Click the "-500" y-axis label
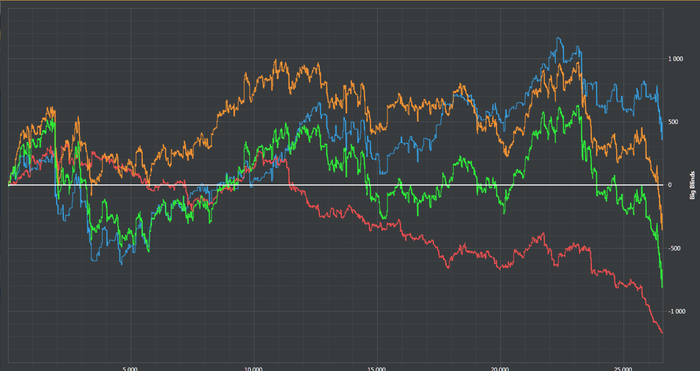Image resolution: width=700 pixels, height=371 pixels. tap(673, 248)
